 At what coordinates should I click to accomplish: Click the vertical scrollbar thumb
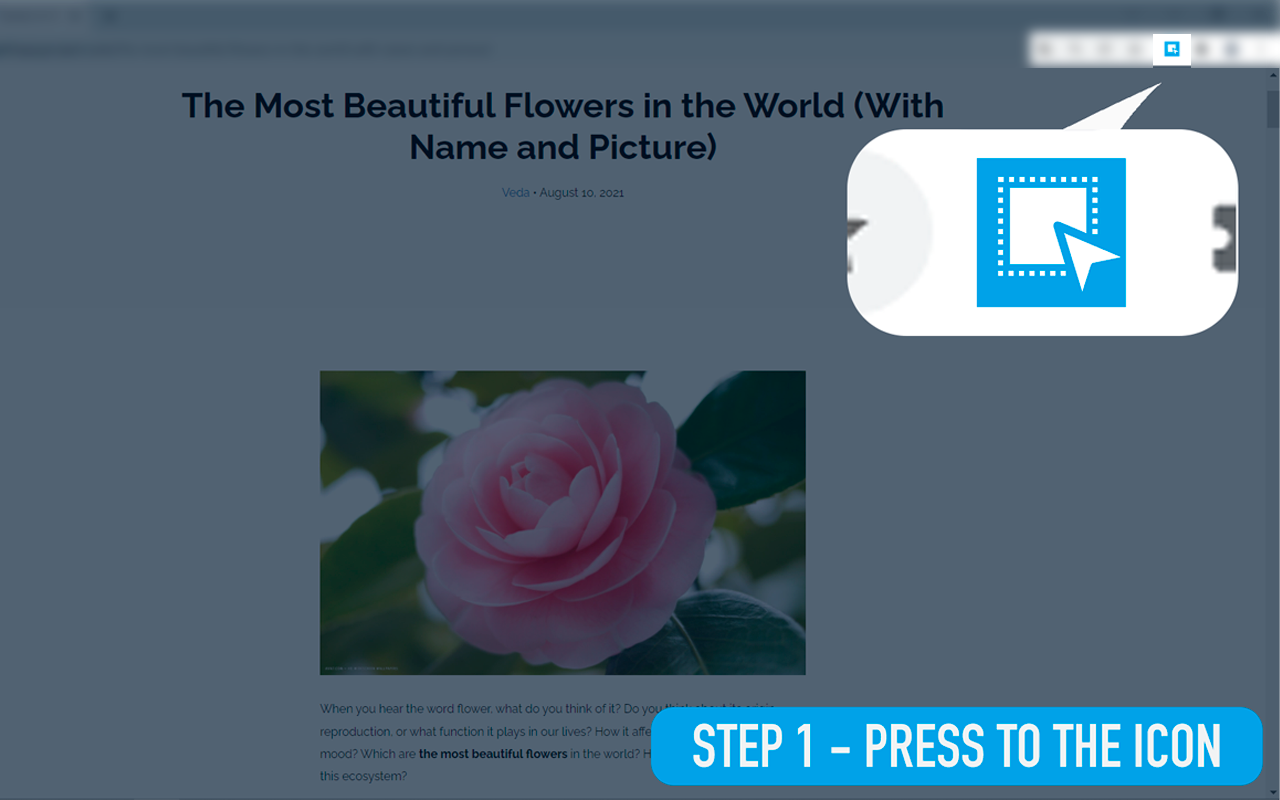[x=1273, y=108]
